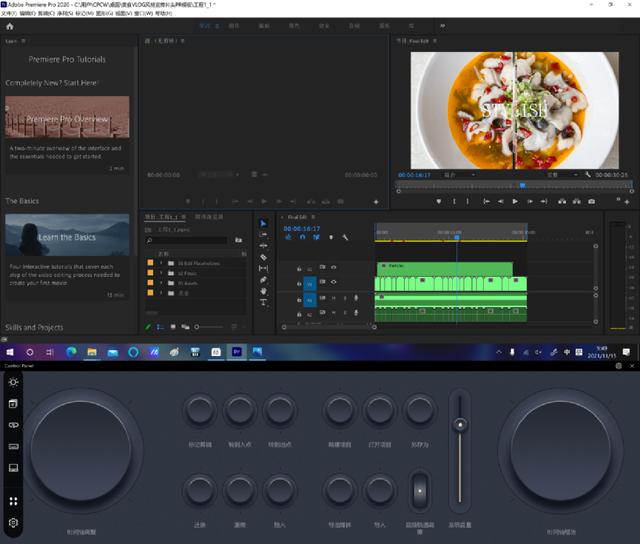The width and height of the screenshot is (640, 544).
Task: Click the camera export frame icon in Program monitor
Action: pos(591,201)
